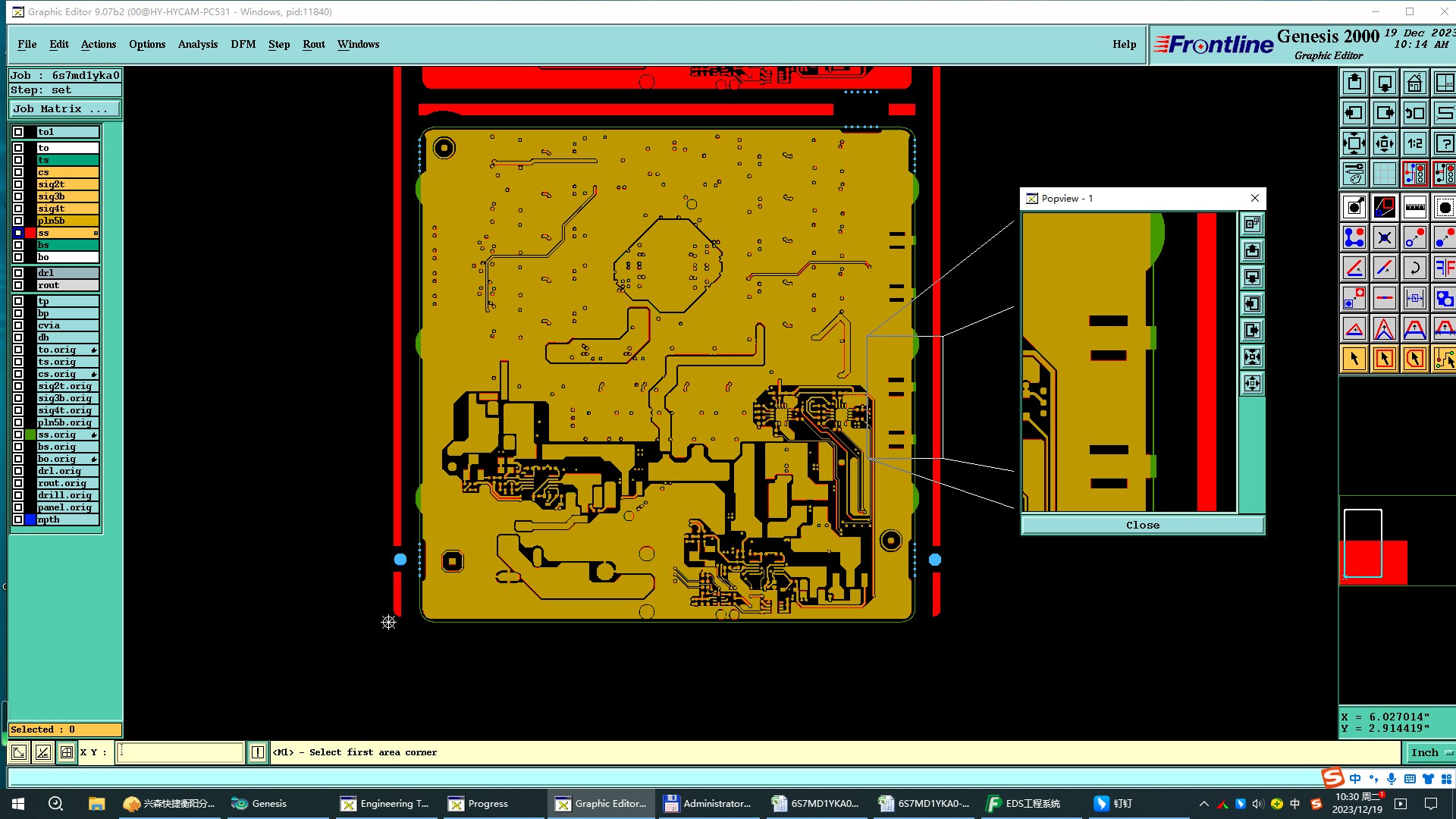
Task: Open the DFM menu
Action: [243, 44]
